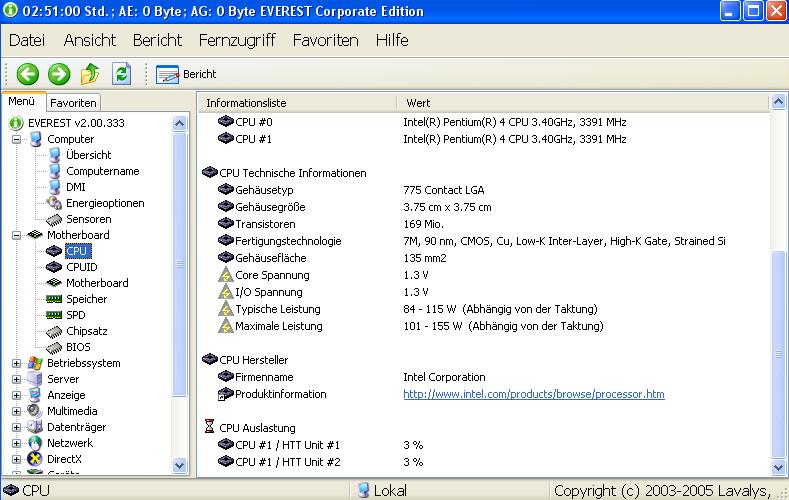Select the Übersicht icon under Computer

[54, 155]
